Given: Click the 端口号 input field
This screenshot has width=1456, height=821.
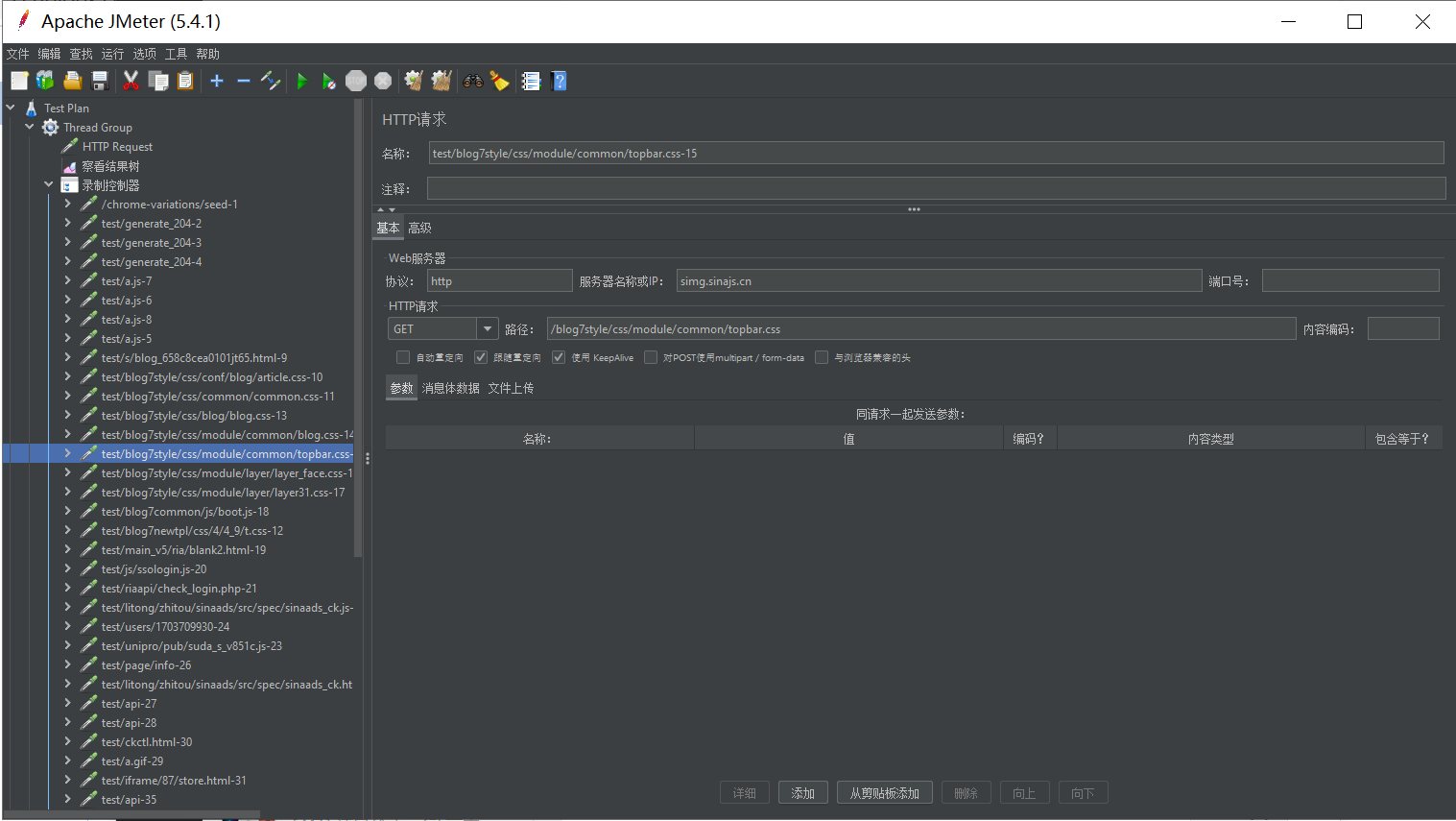Looking at the screenshot, I should coord(1350,280).
